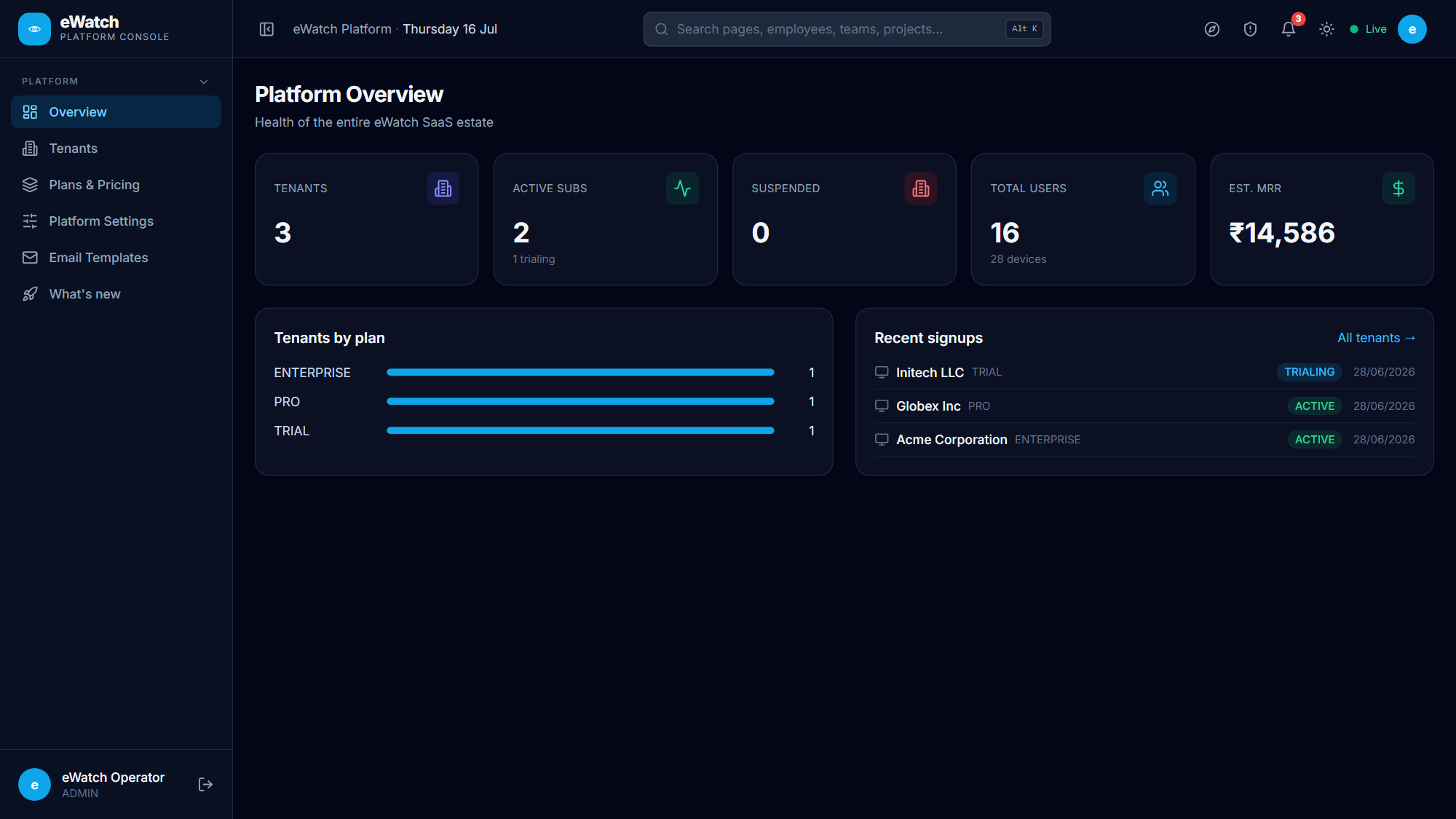
Task: Click the search magnifier icon
Action: 661,29
